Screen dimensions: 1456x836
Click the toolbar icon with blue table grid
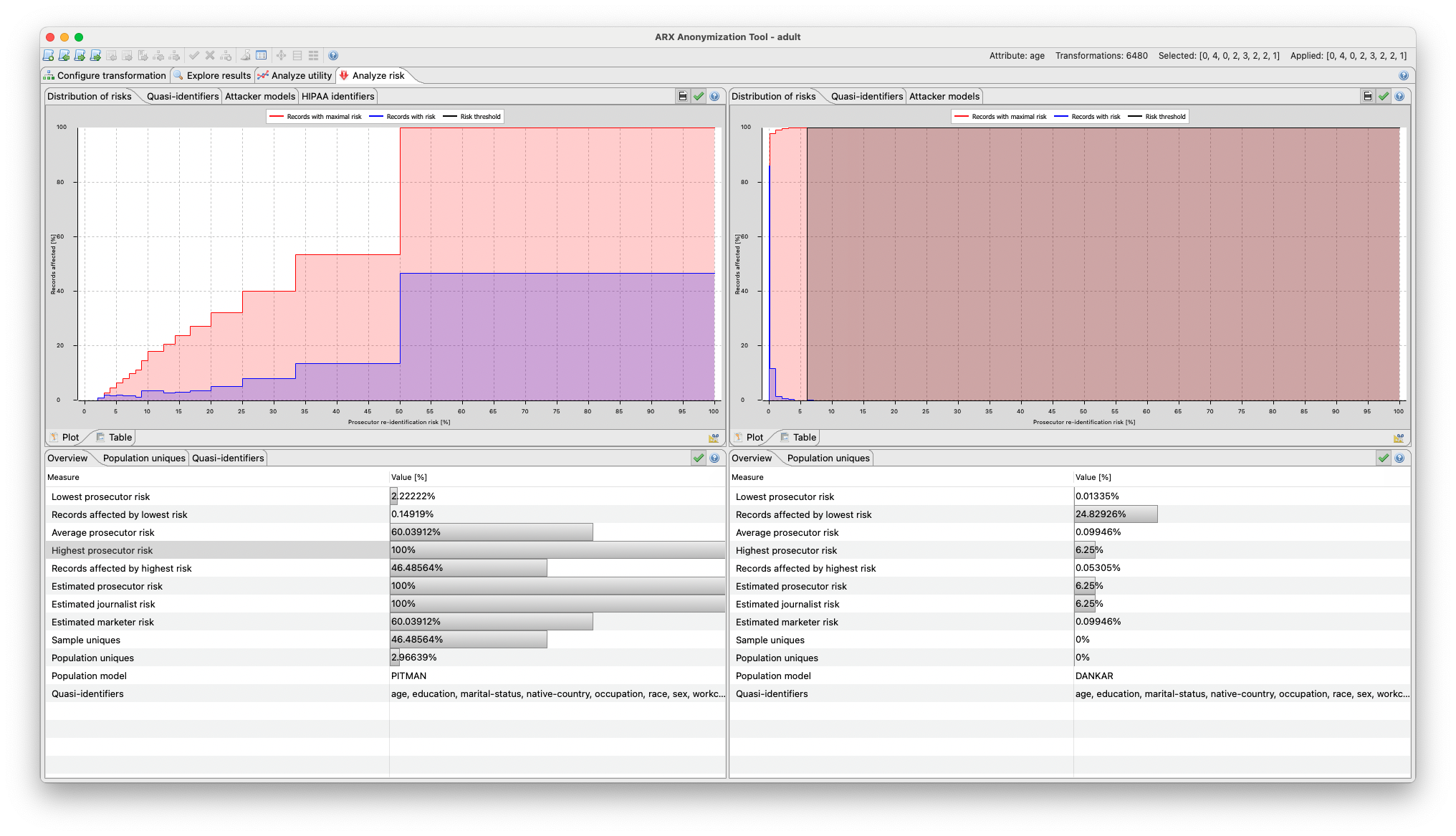pyautogui.click(x=262, y=55)
